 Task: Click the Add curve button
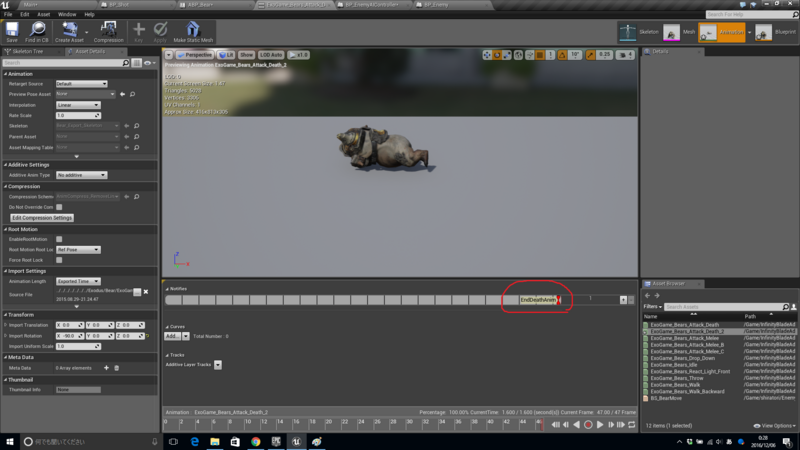tap(172, 336)
